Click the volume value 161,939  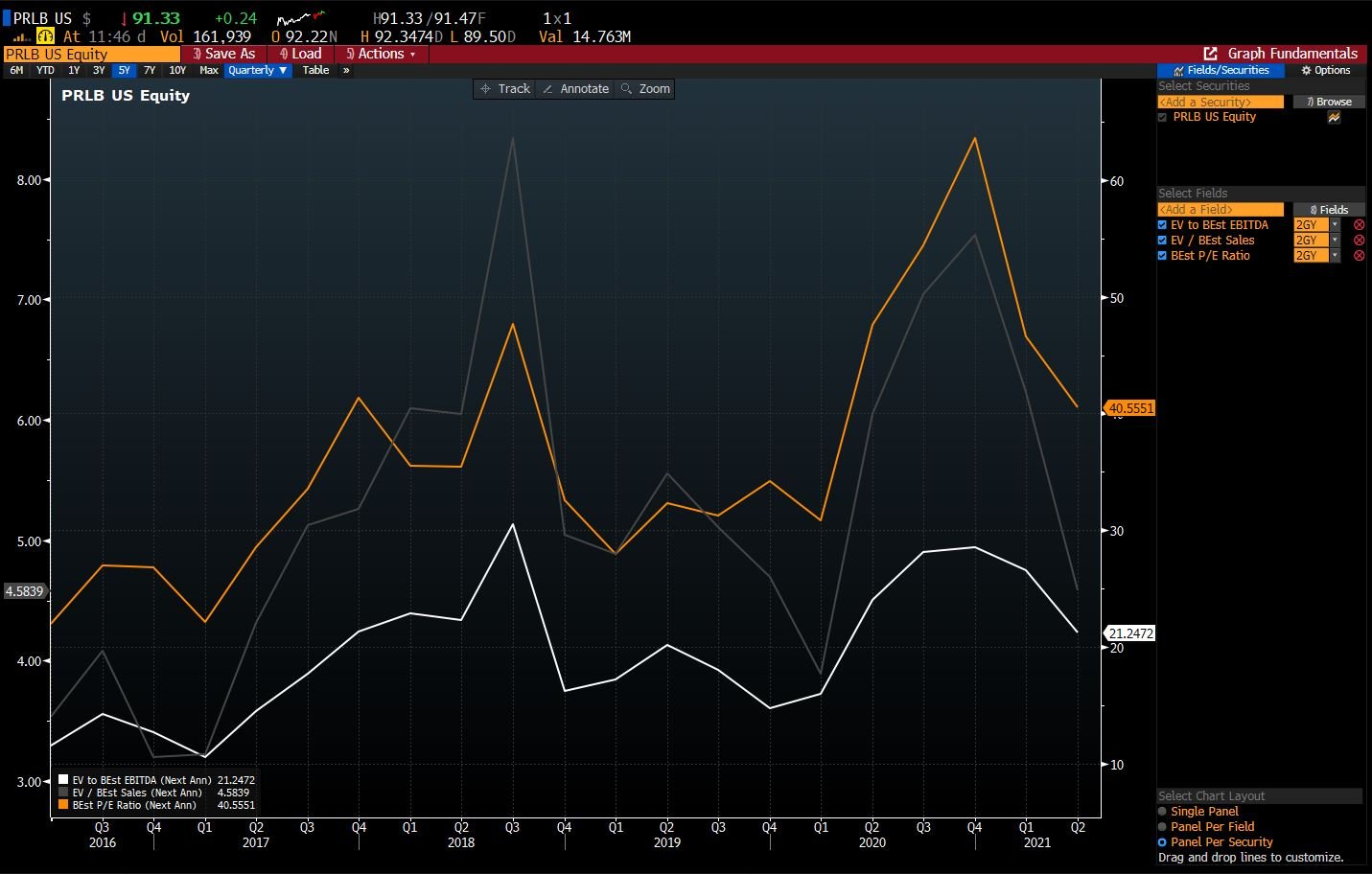click(x=222, y=37)
